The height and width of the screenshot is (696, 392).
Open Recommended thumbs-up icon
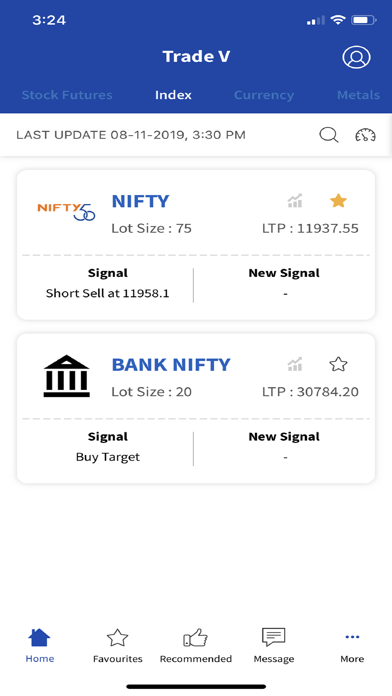point(195,638)
